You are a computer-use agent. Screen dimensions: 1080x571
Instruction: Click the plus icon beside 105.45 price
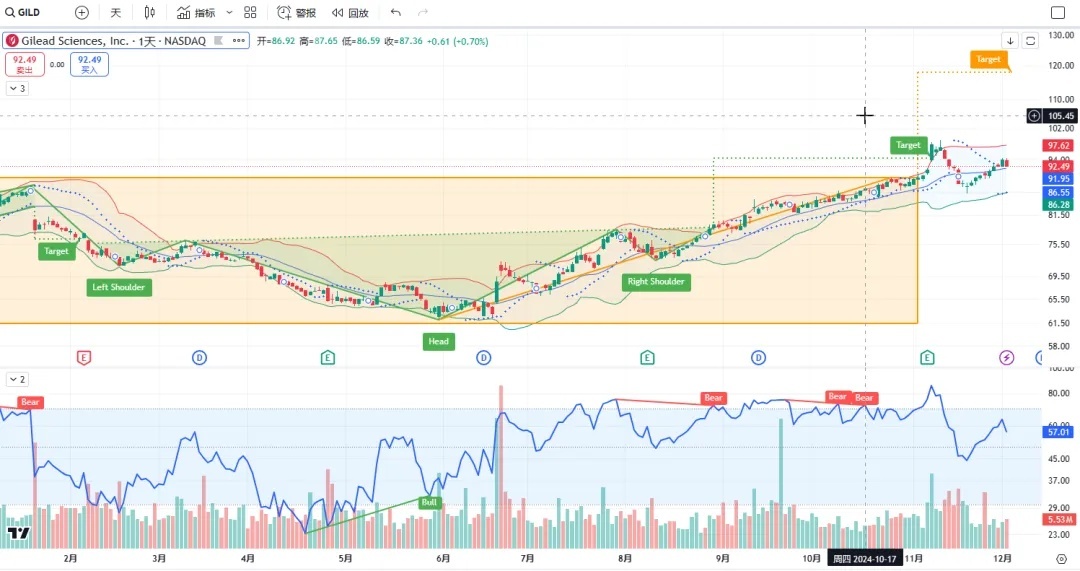pyautogui.click(x=1034, y=116)
